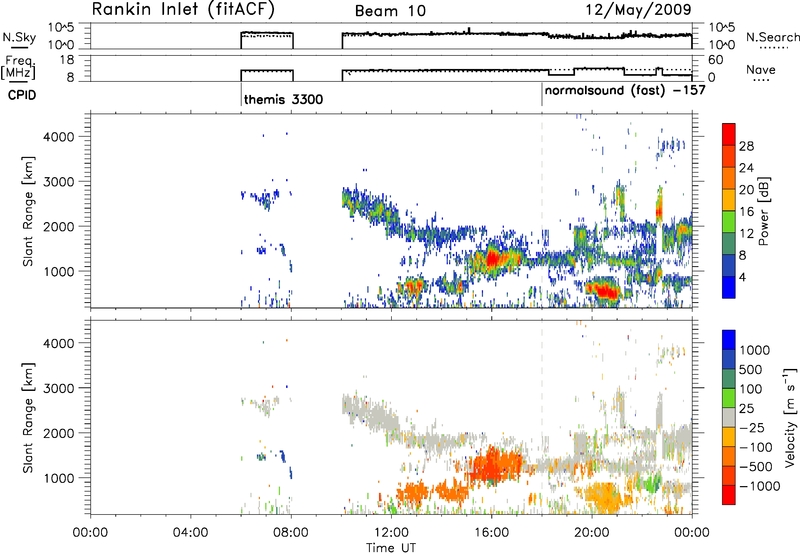Click the 'Power [dB]' color bar label
Viewport: 800px width, 554px height.
(763, 211)
